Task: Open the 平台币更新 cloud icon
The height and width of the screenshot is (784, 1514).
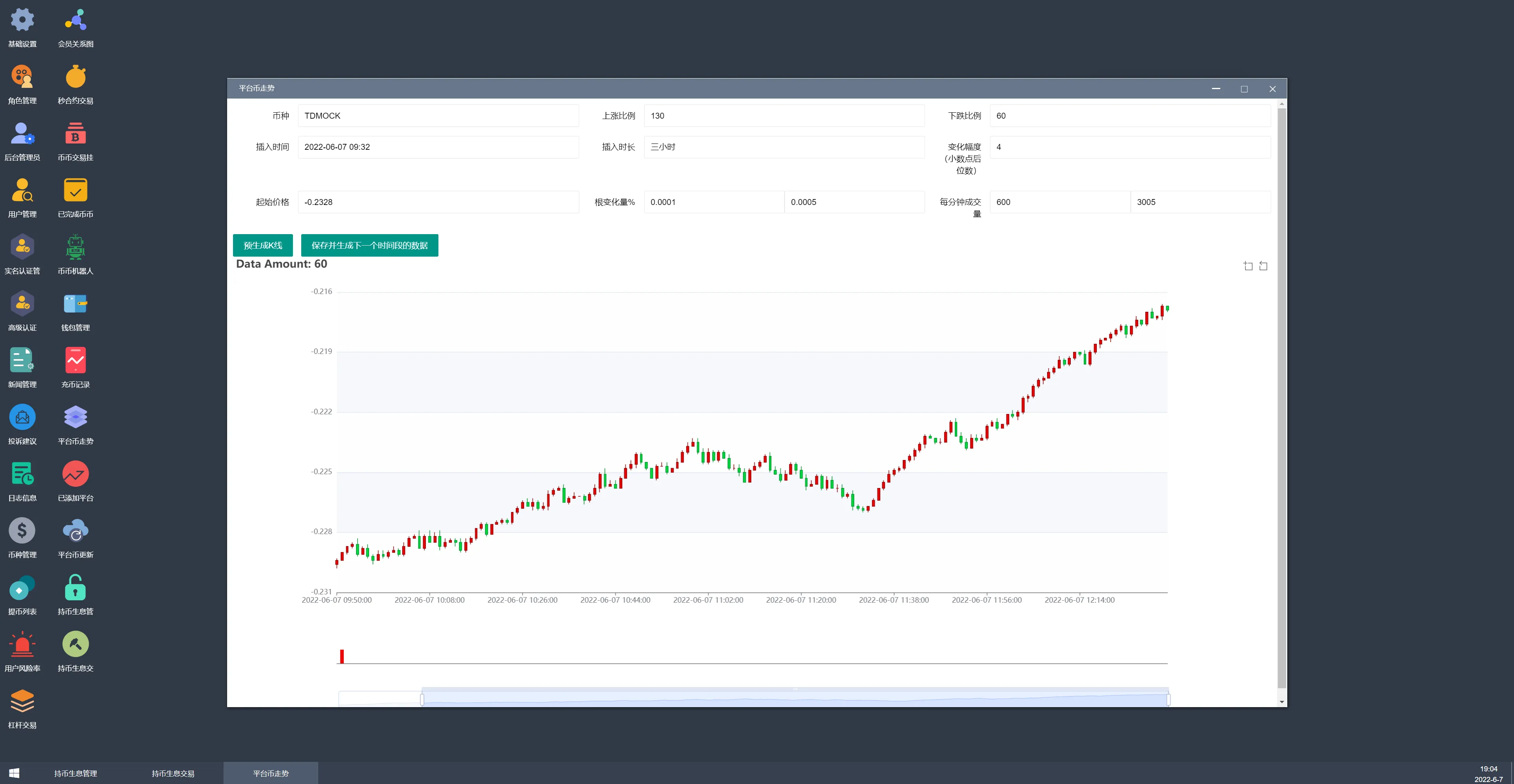Action: (75, 531)
